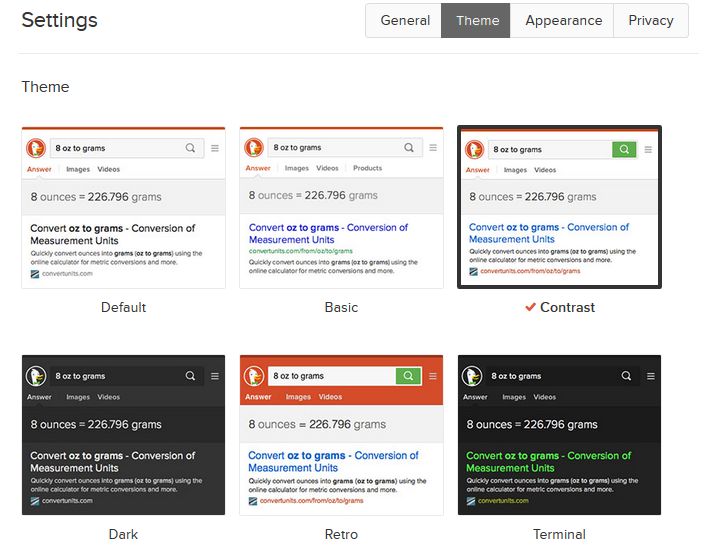Click the Terminal theme label
The height and width of the screenshot is (543, 709).
coord(559,534)
